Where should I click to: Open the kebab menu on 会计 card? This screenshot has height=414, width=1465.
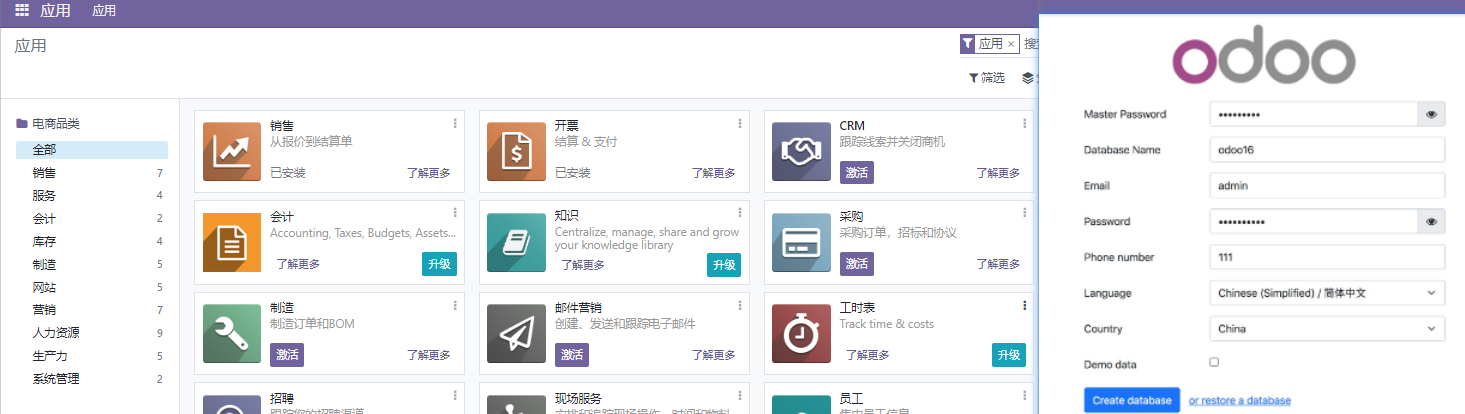point(455,213)
